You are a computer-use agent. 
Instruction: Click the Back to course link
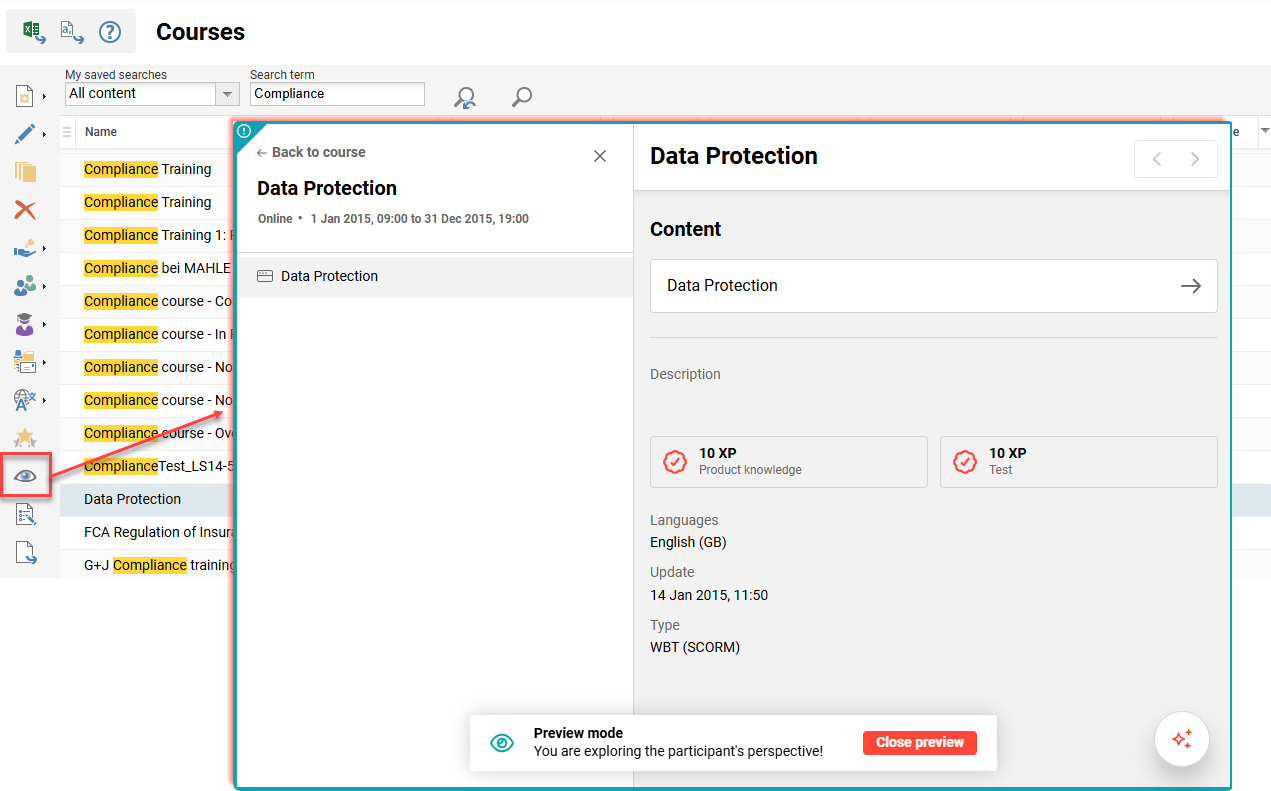click(311, 152)
